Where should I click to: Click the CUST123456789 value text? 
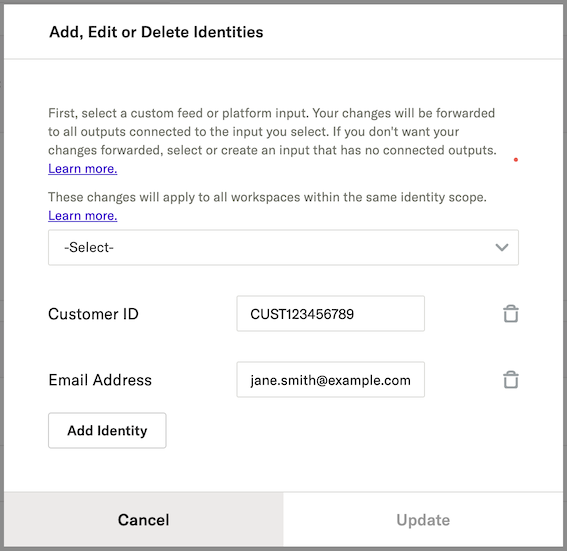click(302, 314)
